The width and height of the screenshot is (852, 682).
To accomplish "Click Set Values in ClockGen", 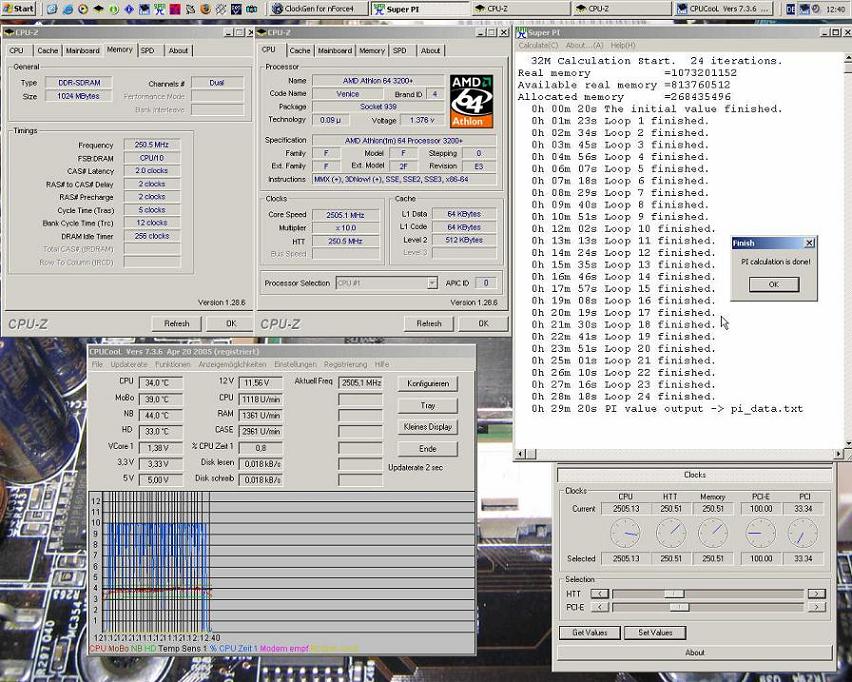I will [x=655, y=633].
